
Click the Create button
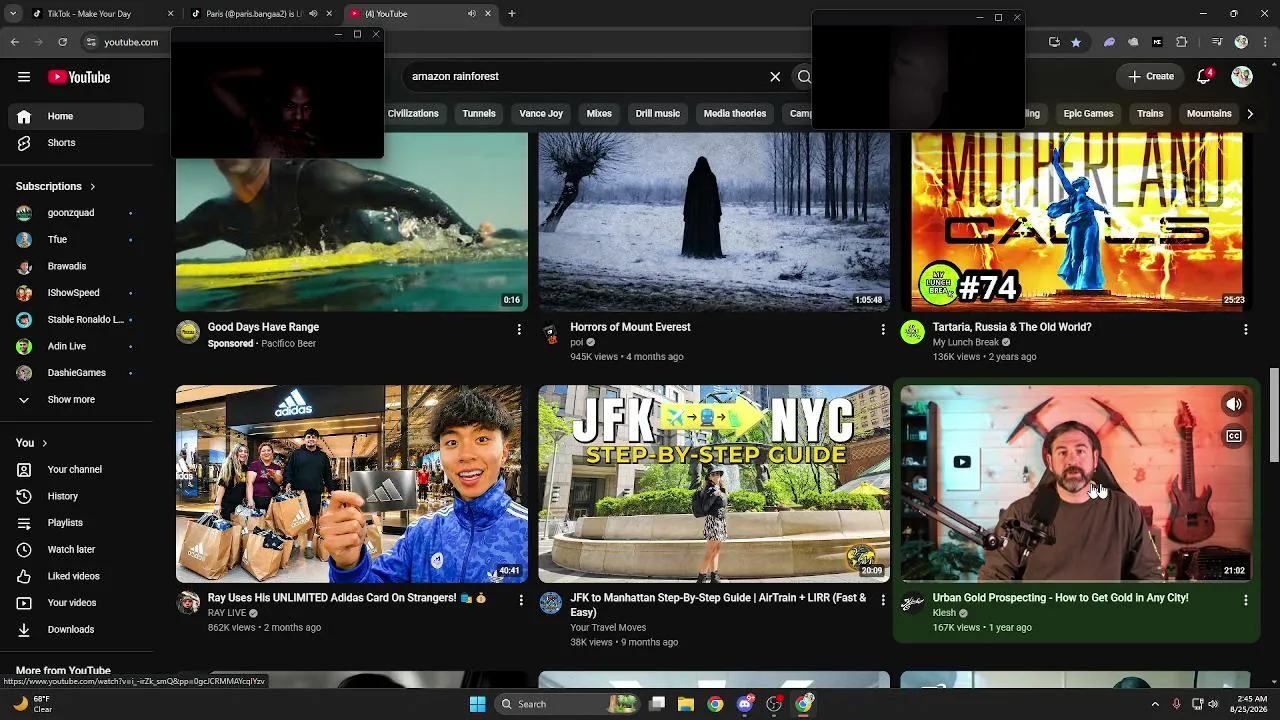[1150, 76]
